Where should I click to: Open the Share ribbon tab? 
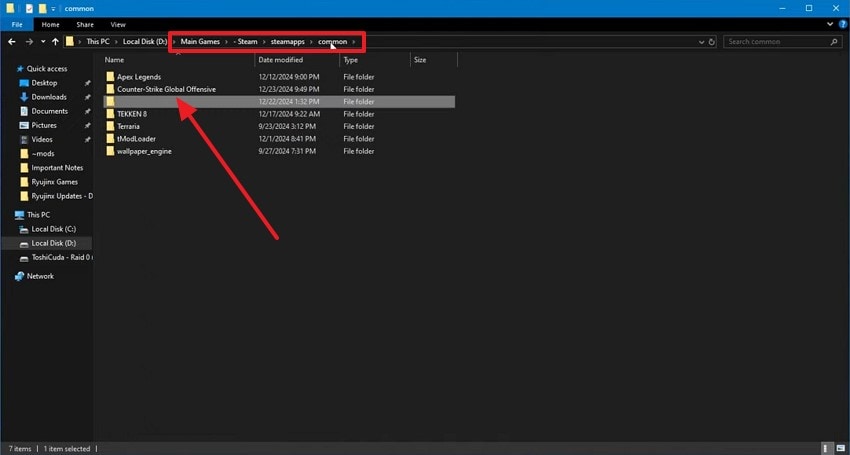tap(85, 24)
